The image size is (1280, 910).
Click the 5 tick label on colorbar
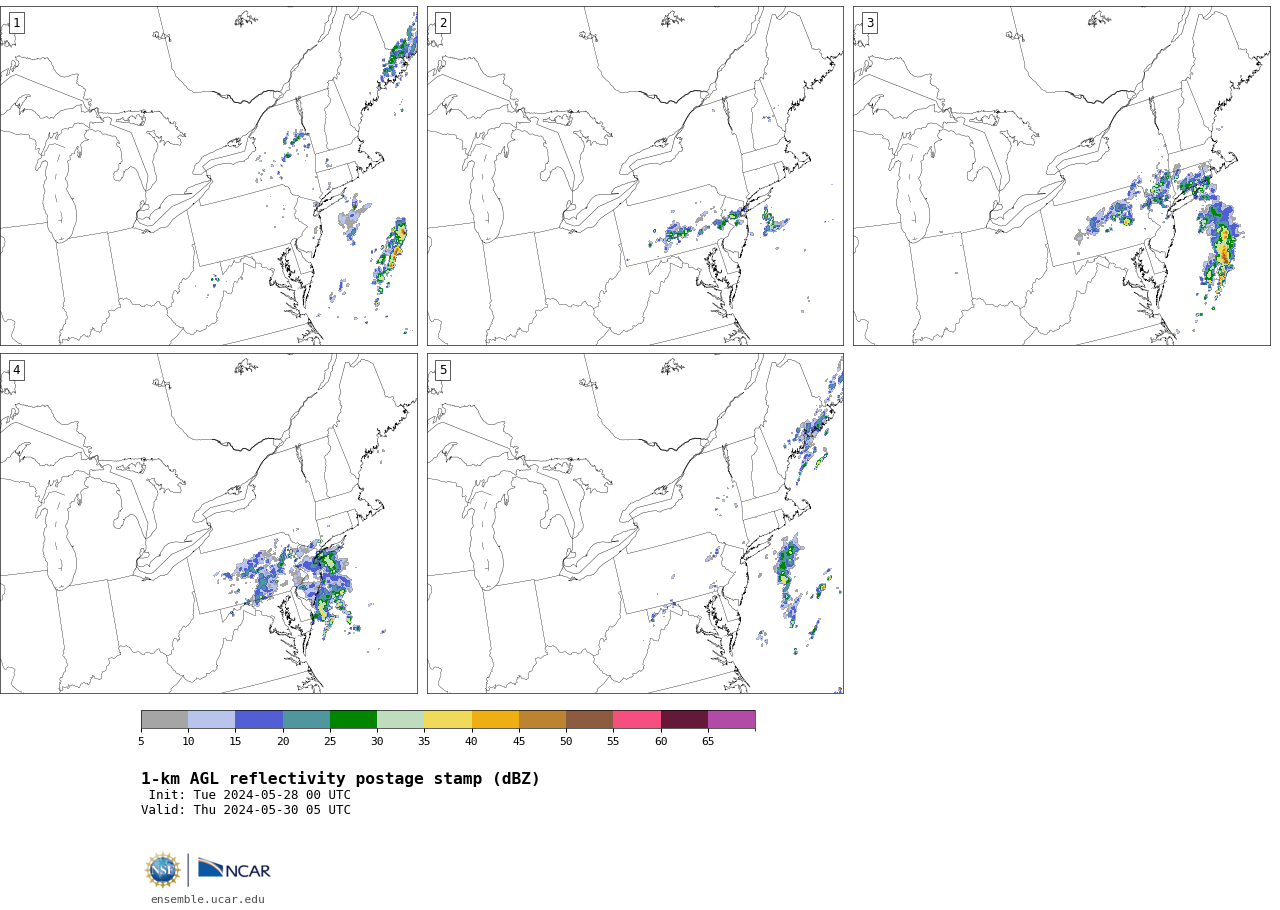click(141, 741)
